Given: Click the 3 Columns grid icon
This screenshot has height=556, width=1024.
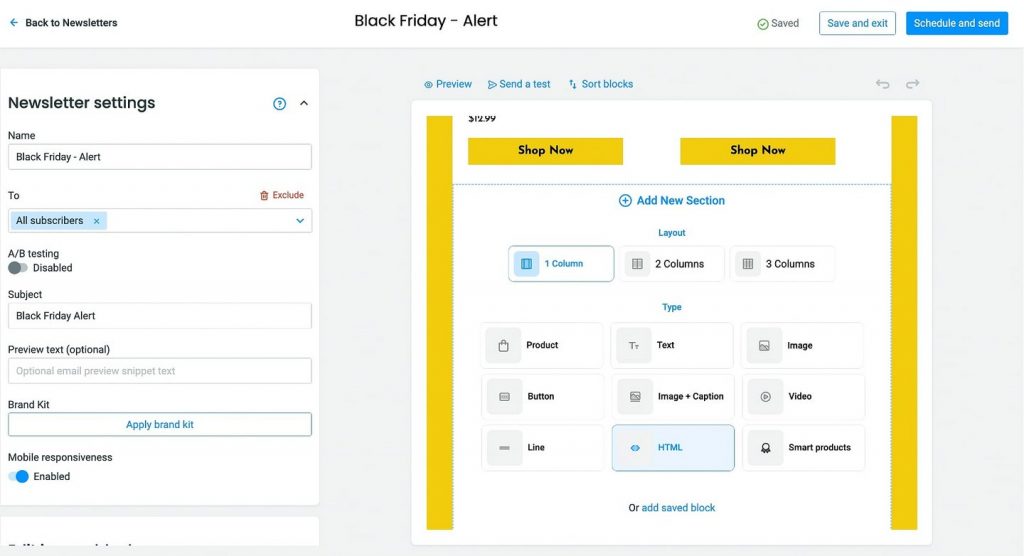Looking at the screenshot, I should (x=748, y=263).
